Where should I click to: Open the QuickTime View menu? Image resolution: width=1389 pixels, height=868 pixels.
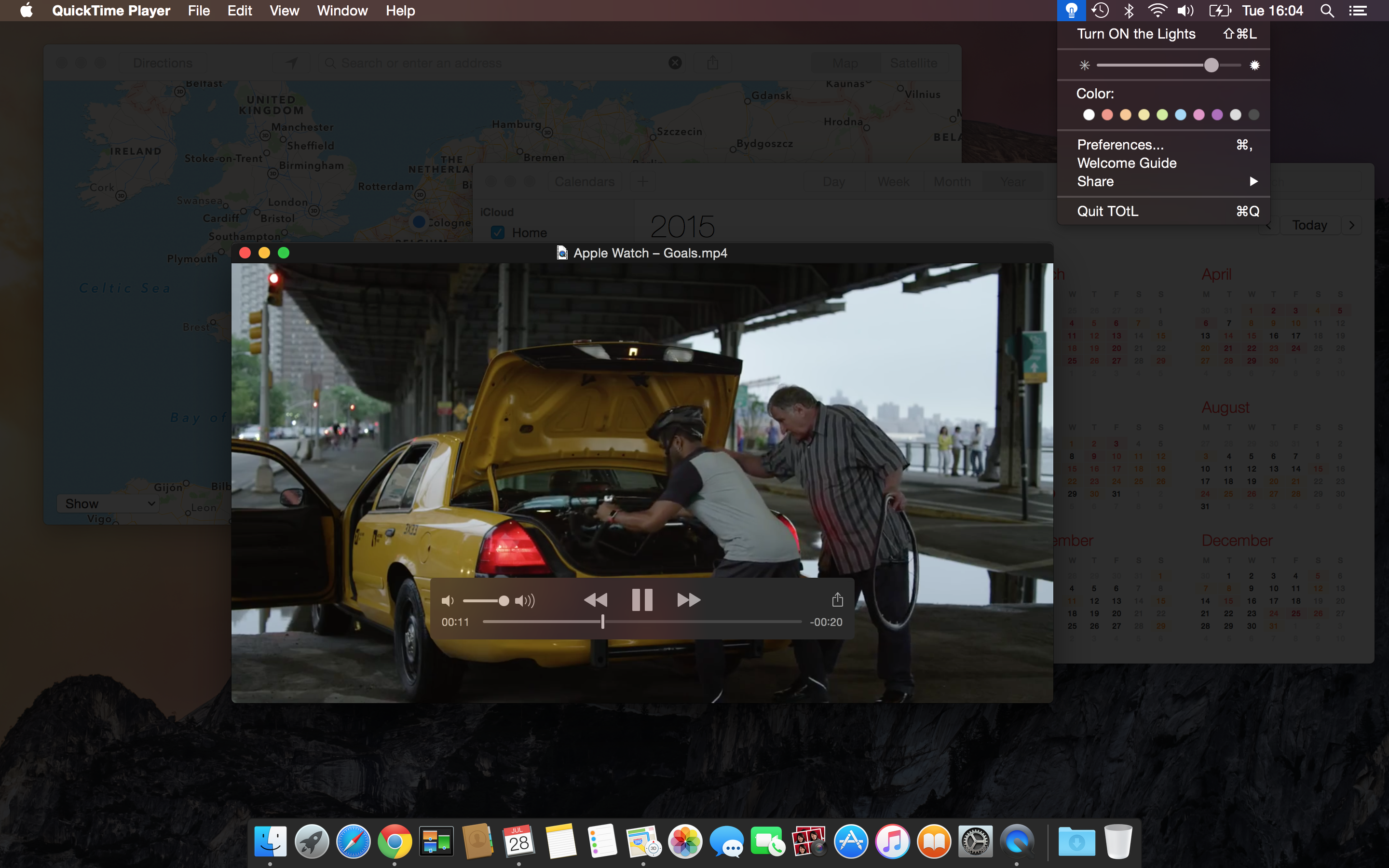point(284,10)
